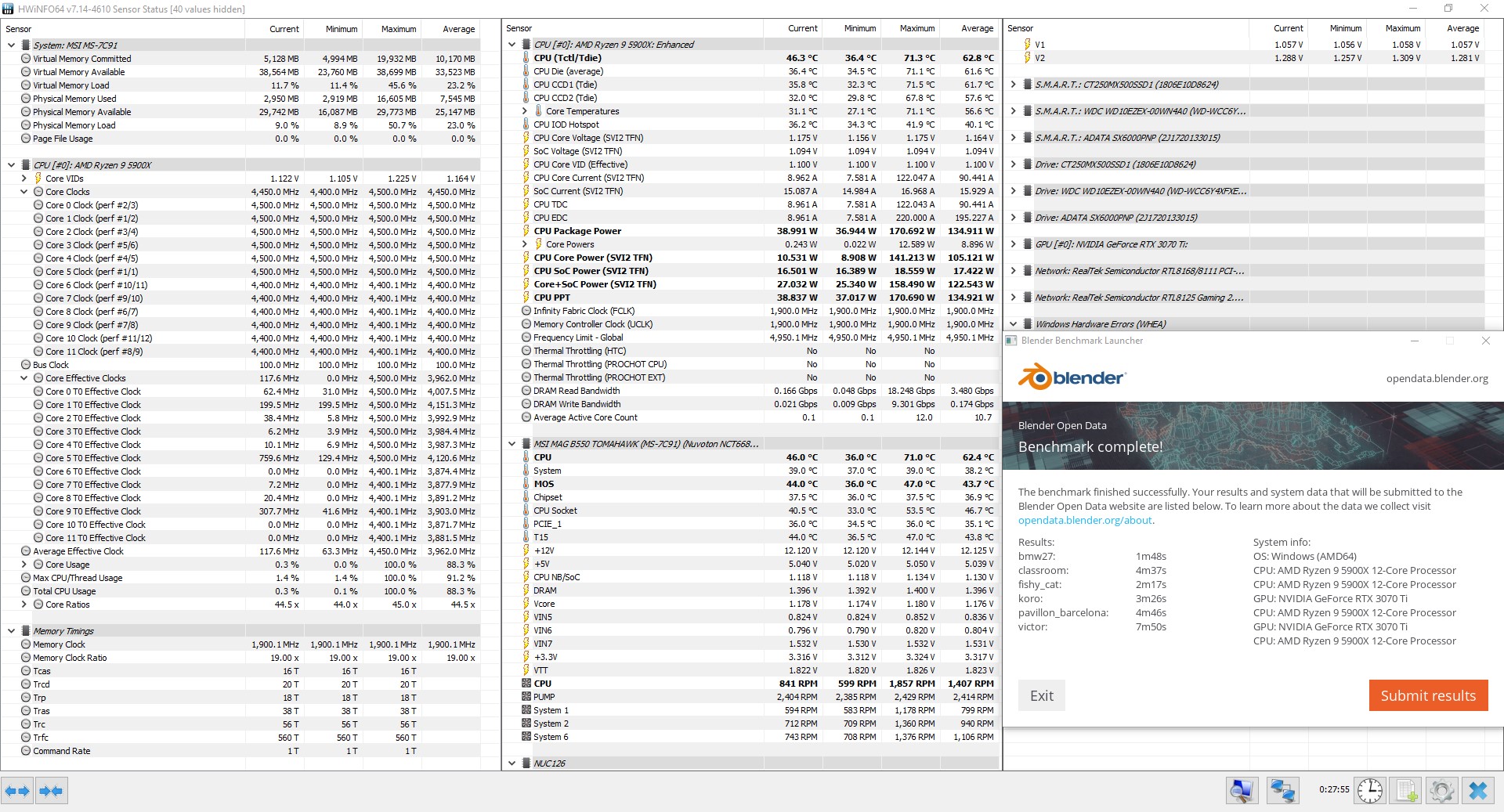Collapse the Memory Timings group
1504x812 pixels.
pyautogui.click(x=12, y=631)
